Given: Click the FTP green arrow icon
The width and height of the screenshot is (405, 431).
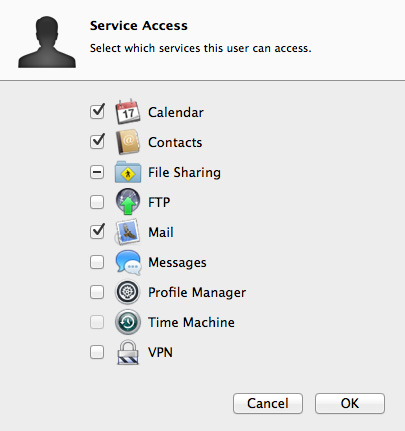Looking at the screenshot, I should point(128,202).
